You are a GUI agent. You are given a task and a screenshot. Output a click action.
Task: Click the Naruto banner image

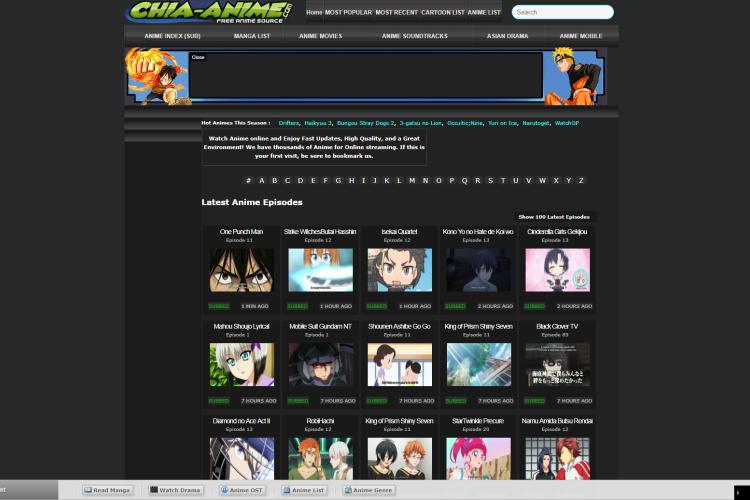574,76
